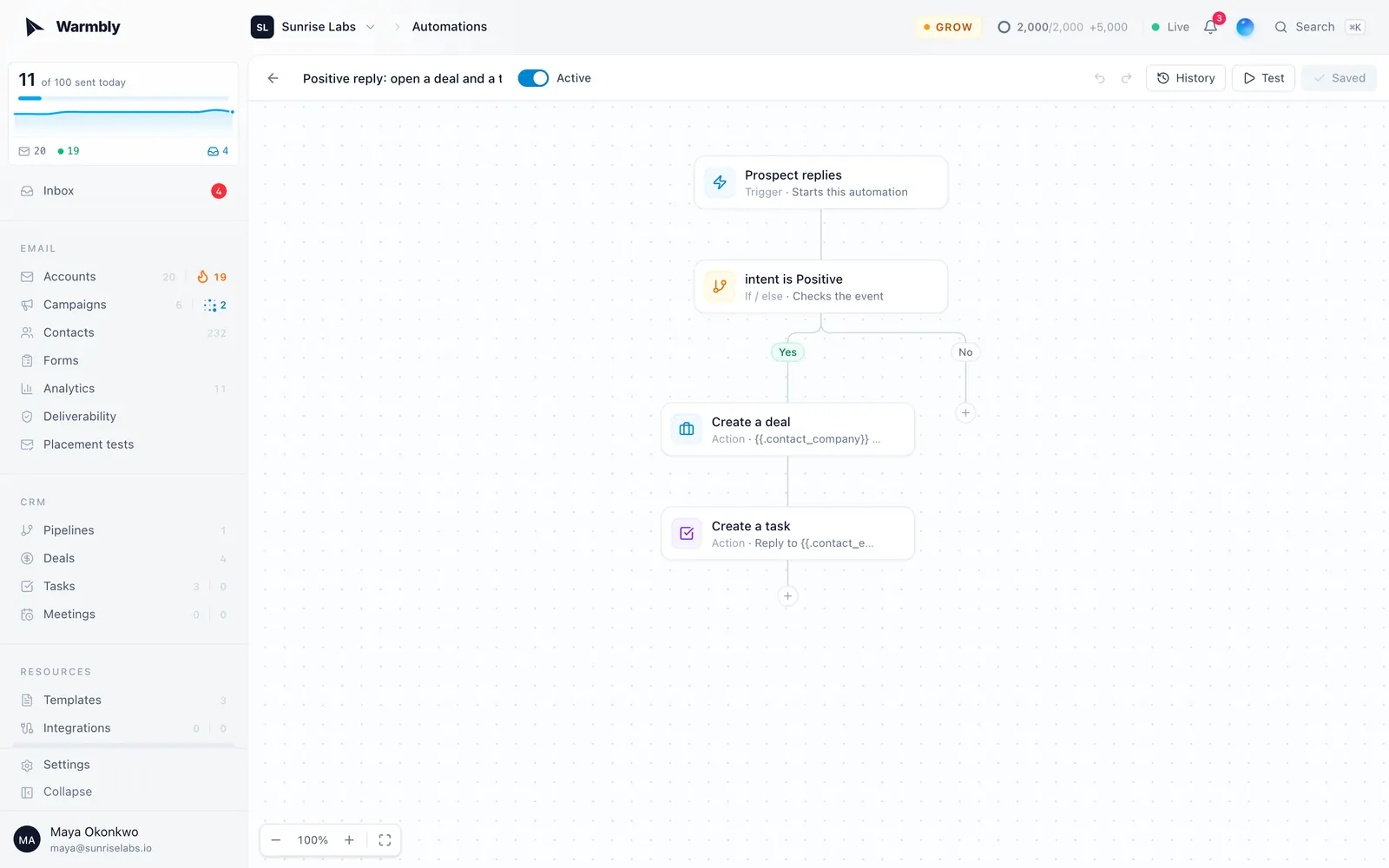
Task: Click the GROW plan badge
Action: (948, 27)
